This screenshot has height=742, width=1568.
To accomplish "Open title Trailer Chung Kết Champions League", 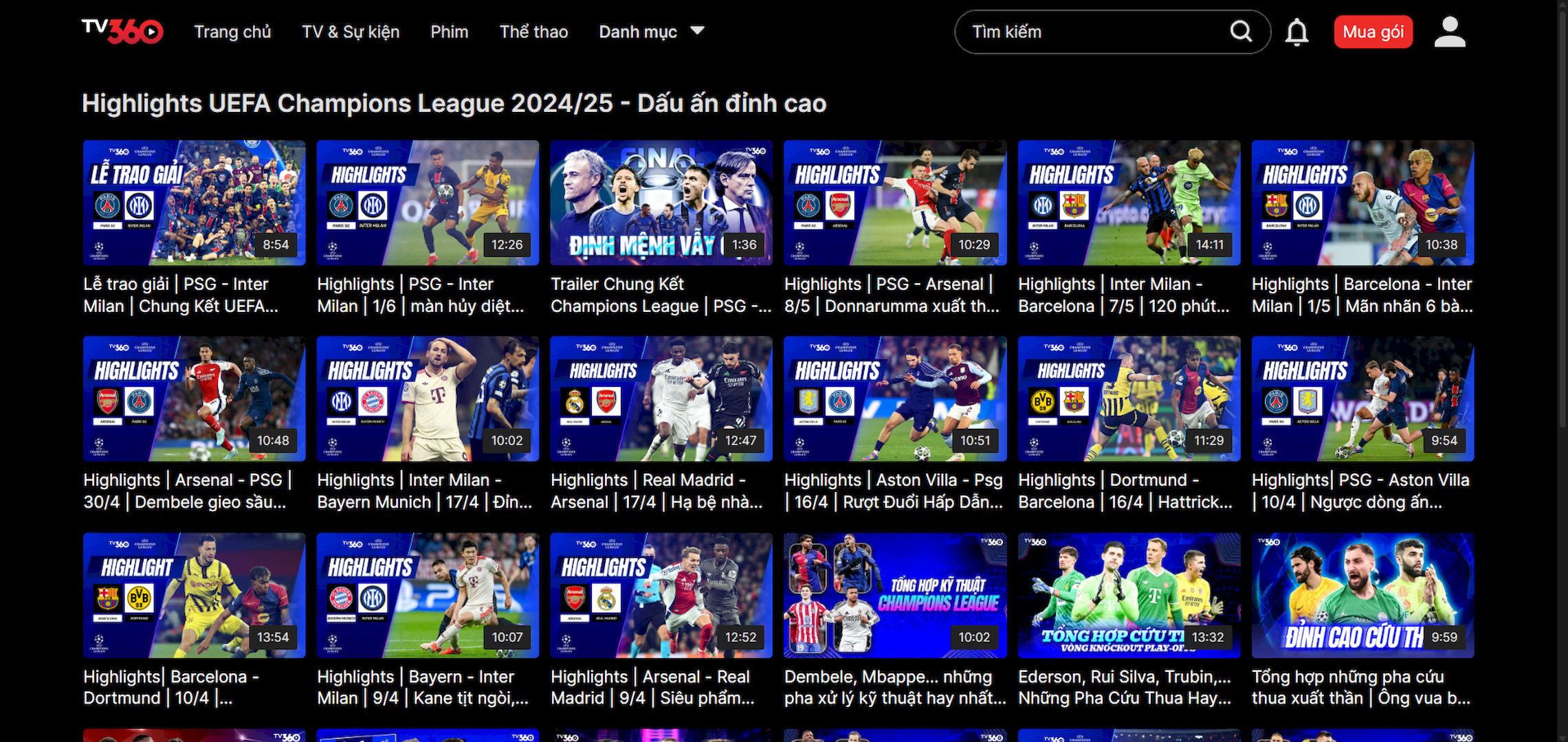I will 661,295.
